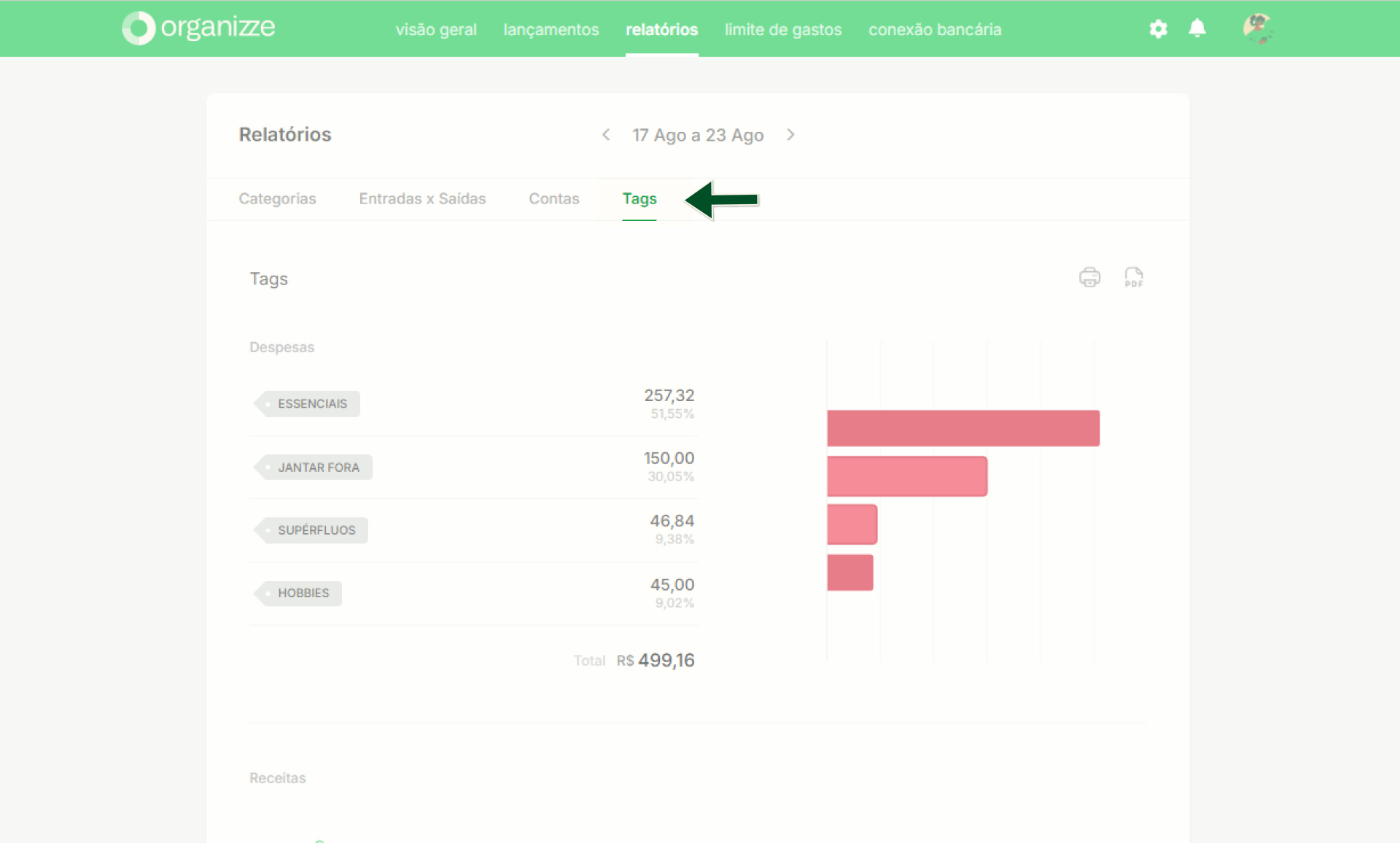Open the date range 17 Ago a 23 Ago

click(698, 135)
